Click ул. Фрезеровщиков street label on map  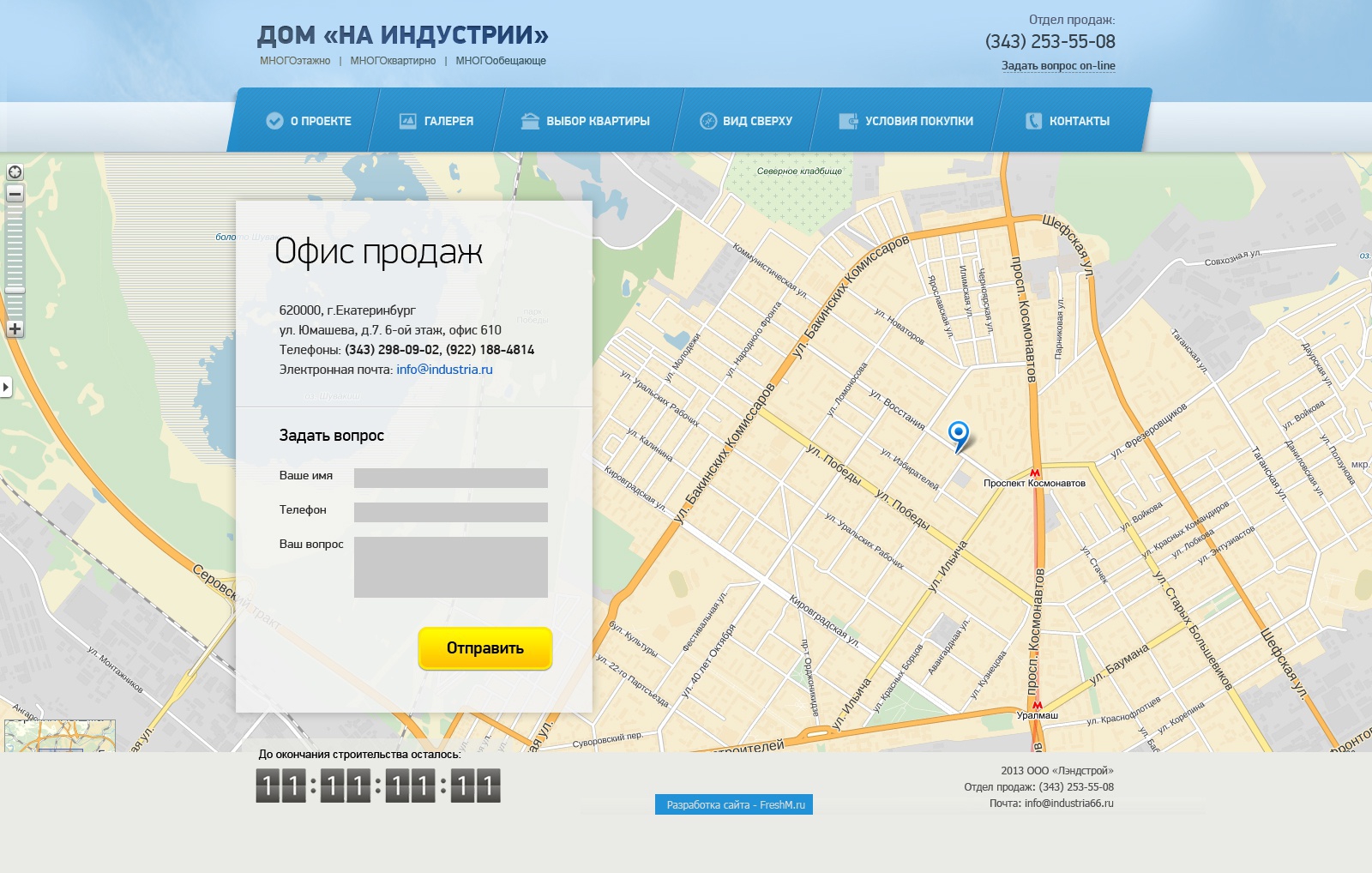click(1149, 430)
